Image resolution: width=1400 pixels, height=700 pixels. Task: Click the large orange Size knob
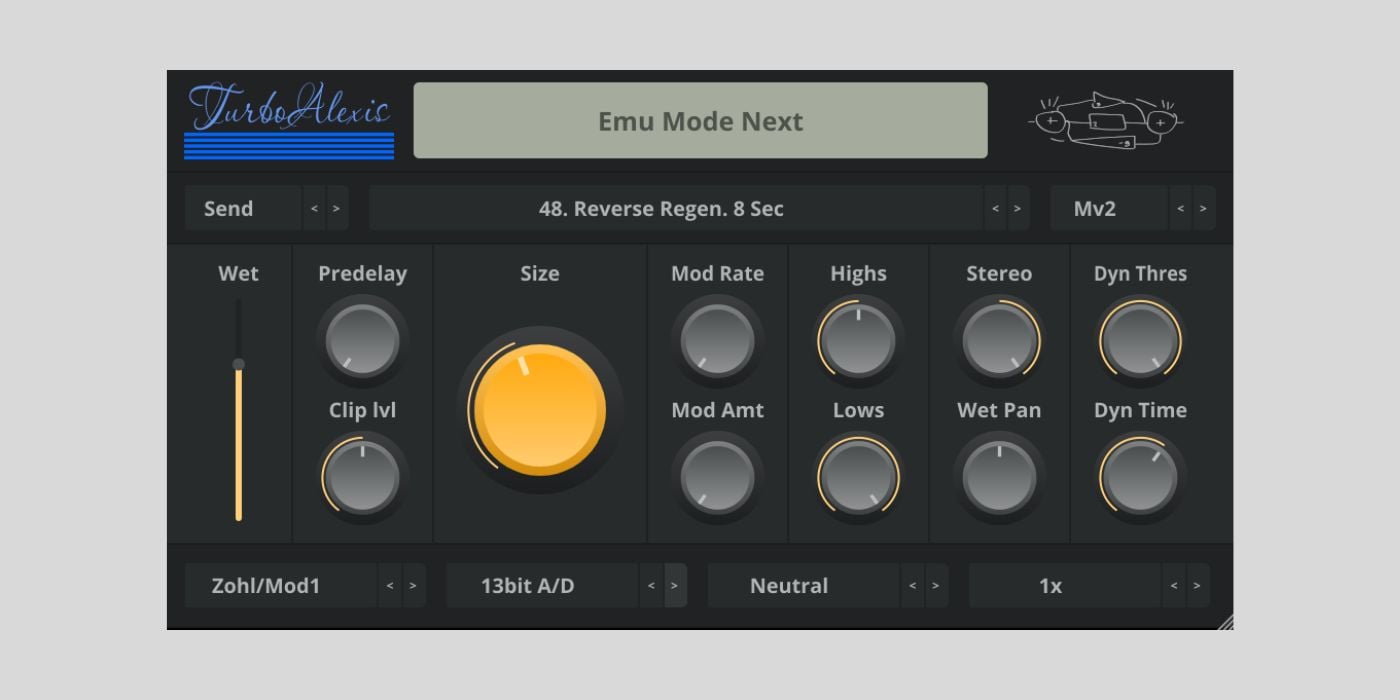pyautogui.click(x=539, y=410)
